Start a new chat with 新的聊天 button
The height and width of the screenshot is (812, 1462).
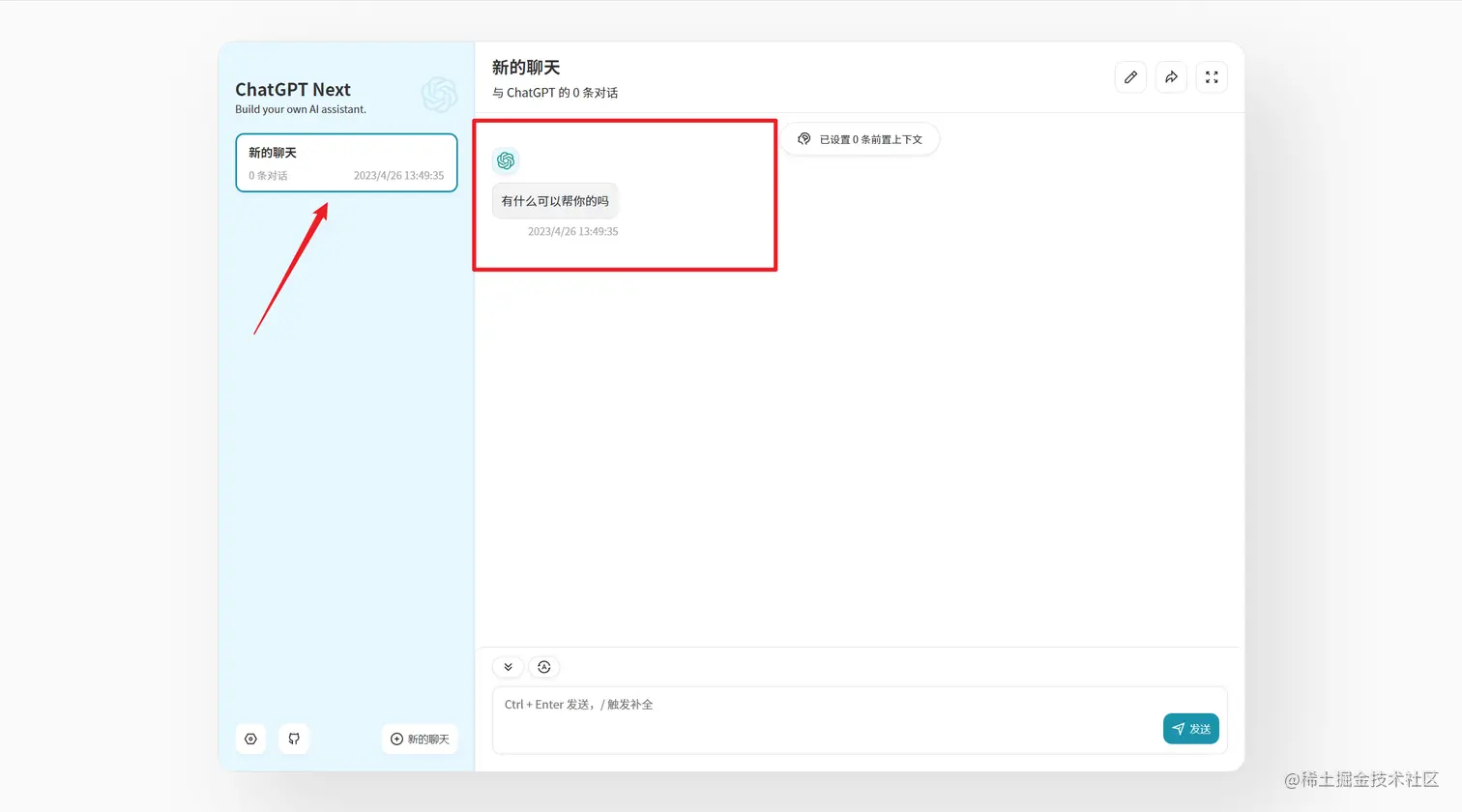[x=420, y=739]
